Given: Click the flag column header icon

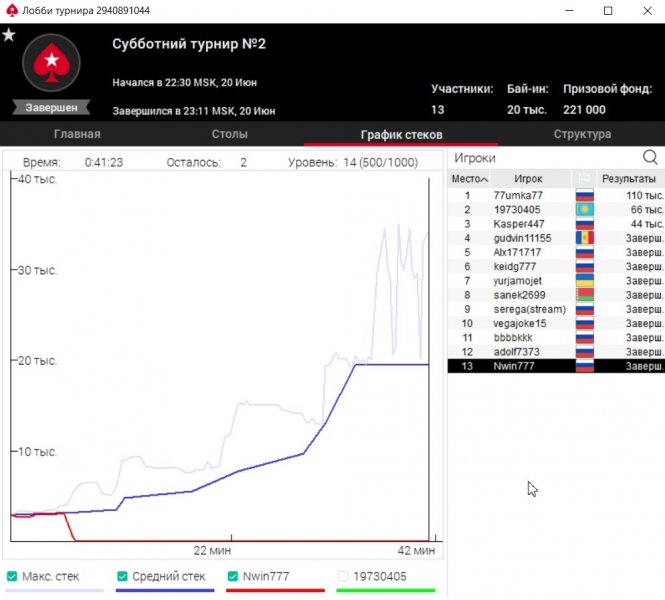Looking at the screenshot, I should coord(584,178).
